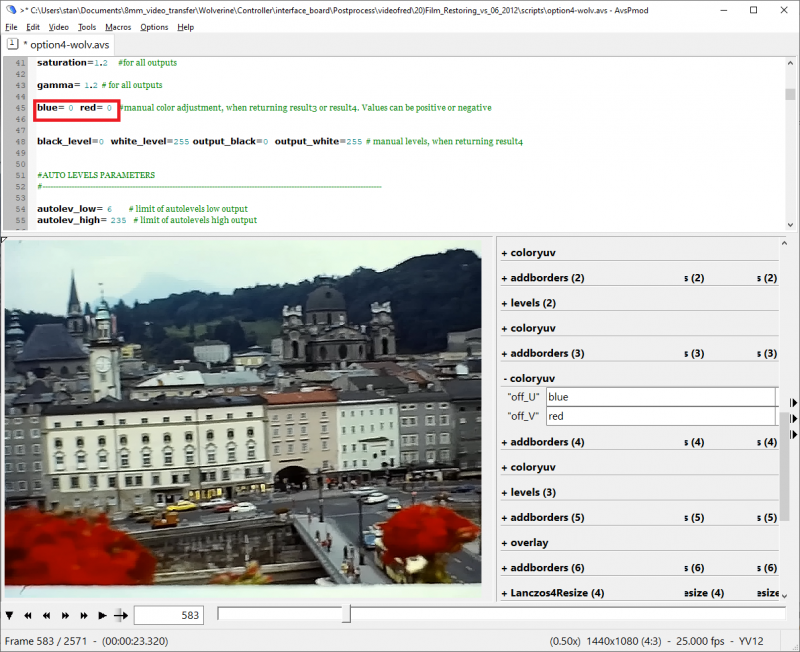Click the output_white=255 text in script

318,141
